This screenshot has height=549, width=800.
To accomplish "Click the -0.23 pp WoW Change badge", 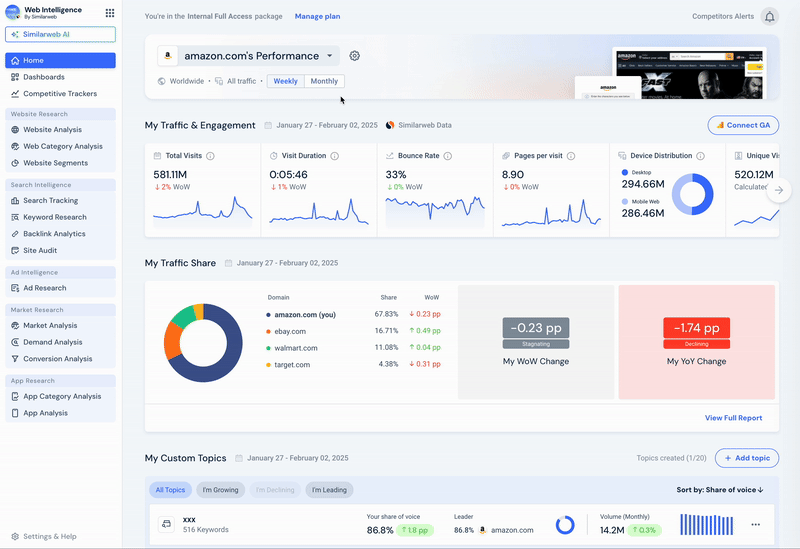I will tap(536, 328).
